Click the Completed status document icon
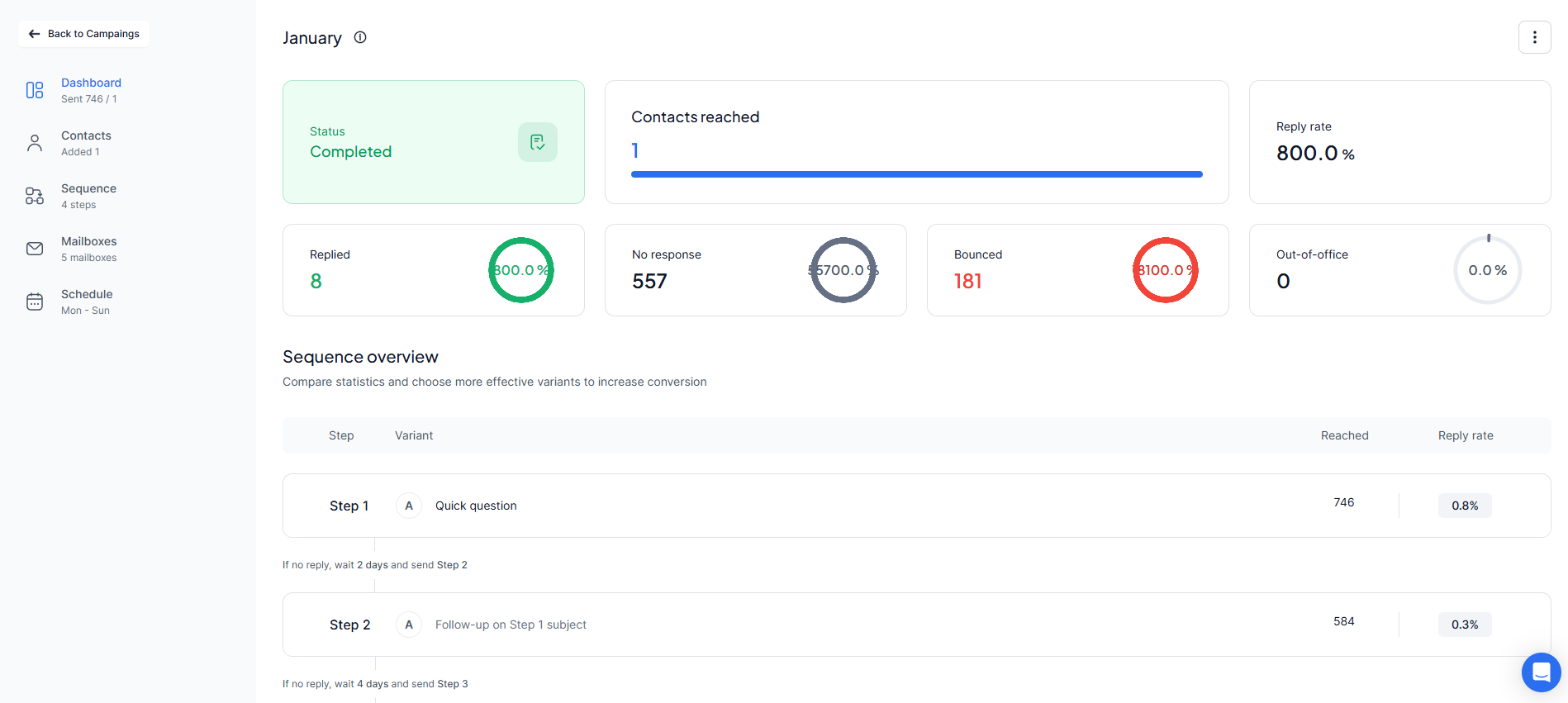Viewport: 1568px width, 703px height. click(538, 142)
